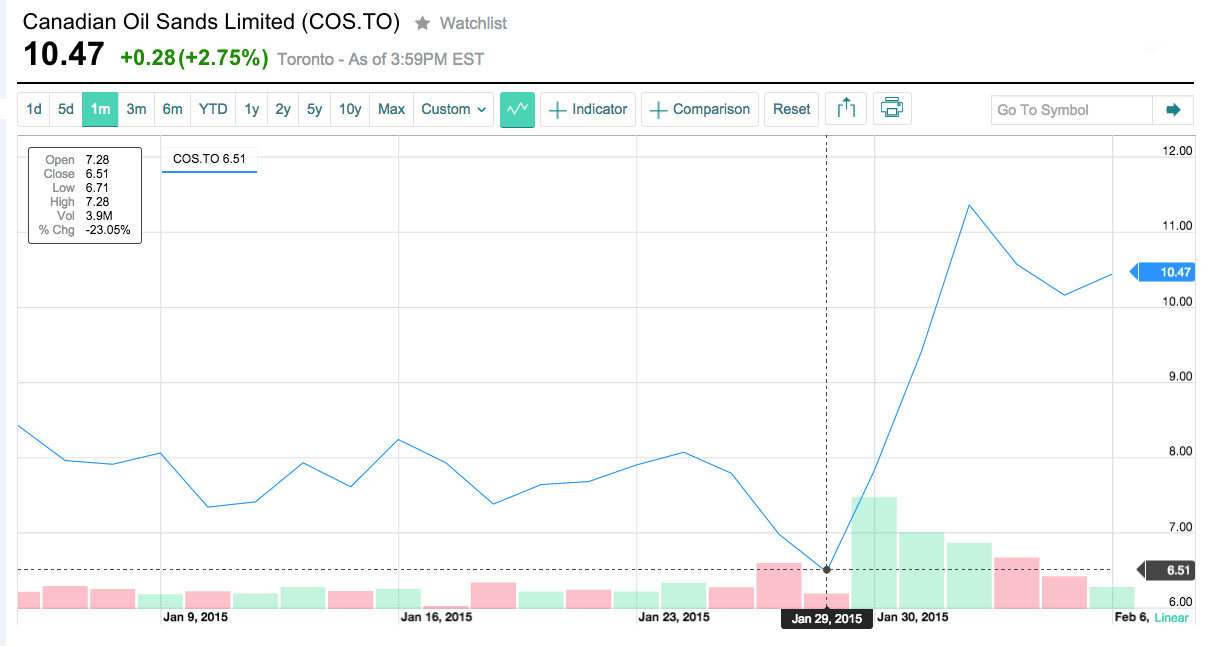Screen dimensions: 1231x647
Task: Select the 5y time range
Action: click(x=314, y=109)
